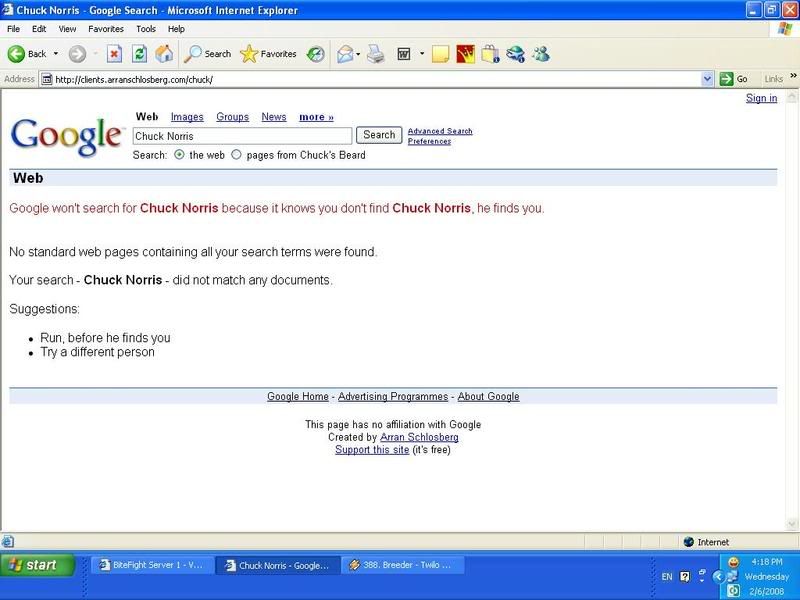Viewport: 800px width, 600px height.
Task: Open the News search link
Action: [x=273, y=117]
